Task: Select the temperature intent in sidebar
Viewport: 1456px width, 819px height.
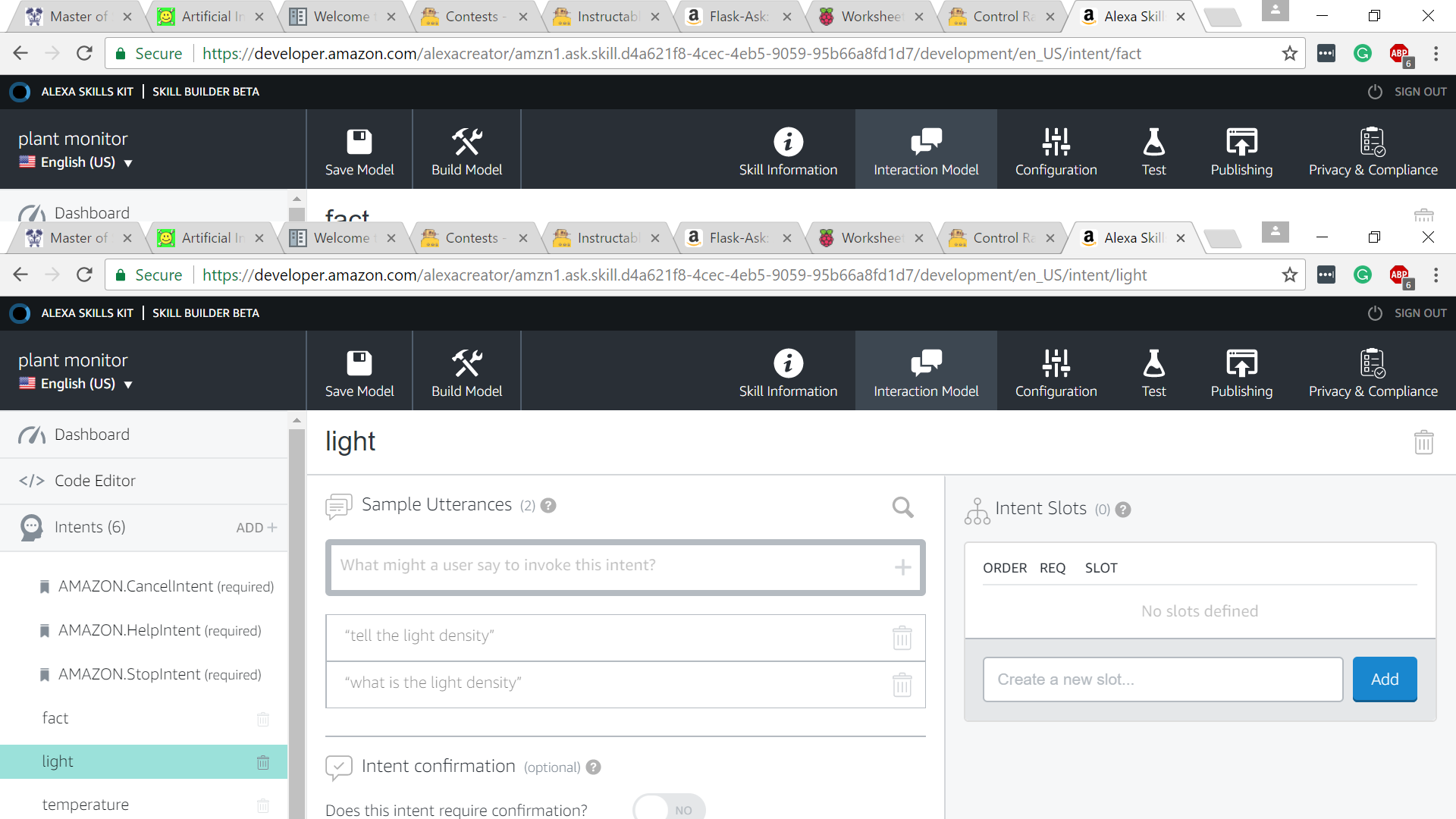Action: coord(86,805)
